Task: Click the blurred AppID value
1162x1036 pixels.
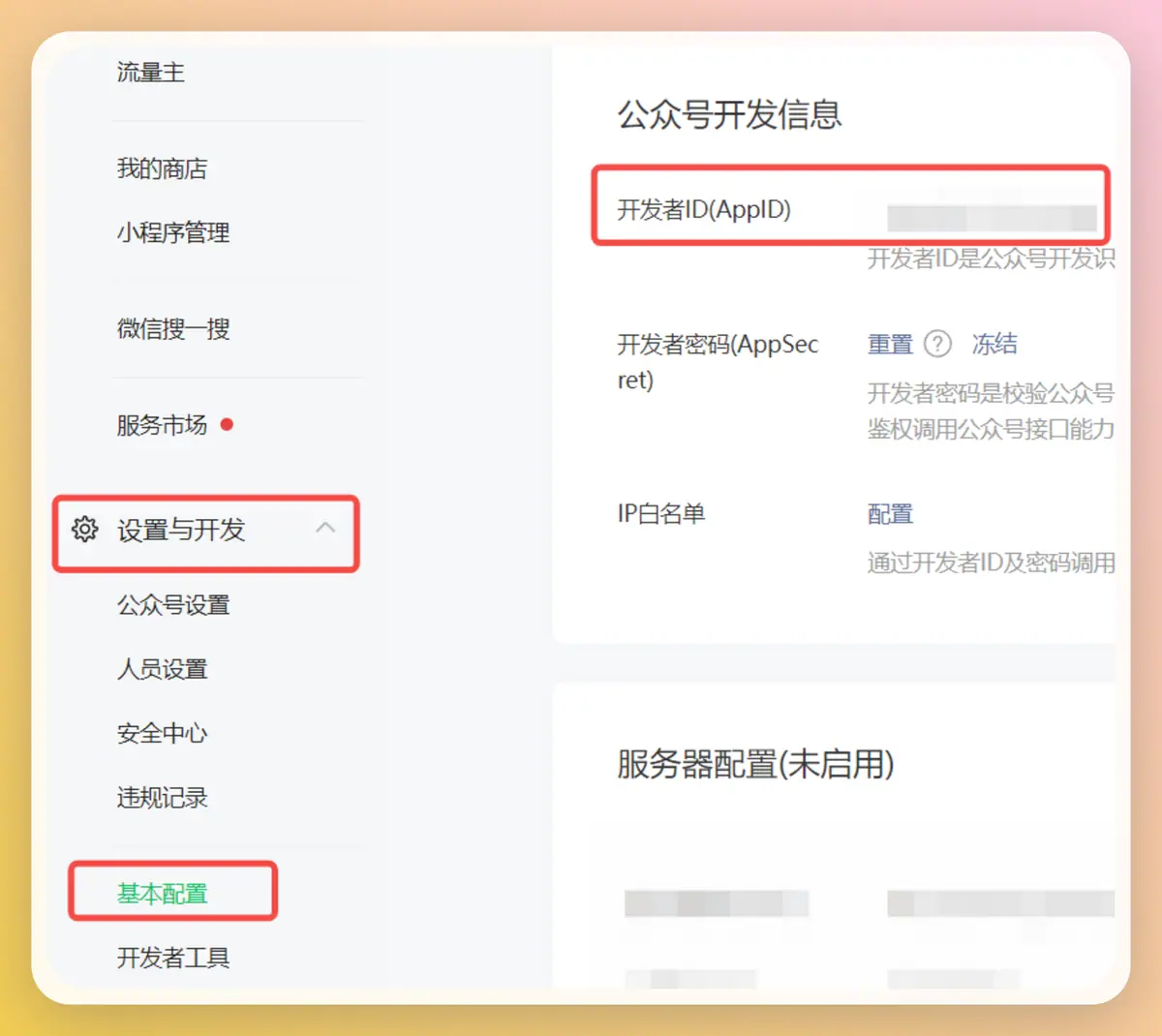Action: [x=993, y=218]
